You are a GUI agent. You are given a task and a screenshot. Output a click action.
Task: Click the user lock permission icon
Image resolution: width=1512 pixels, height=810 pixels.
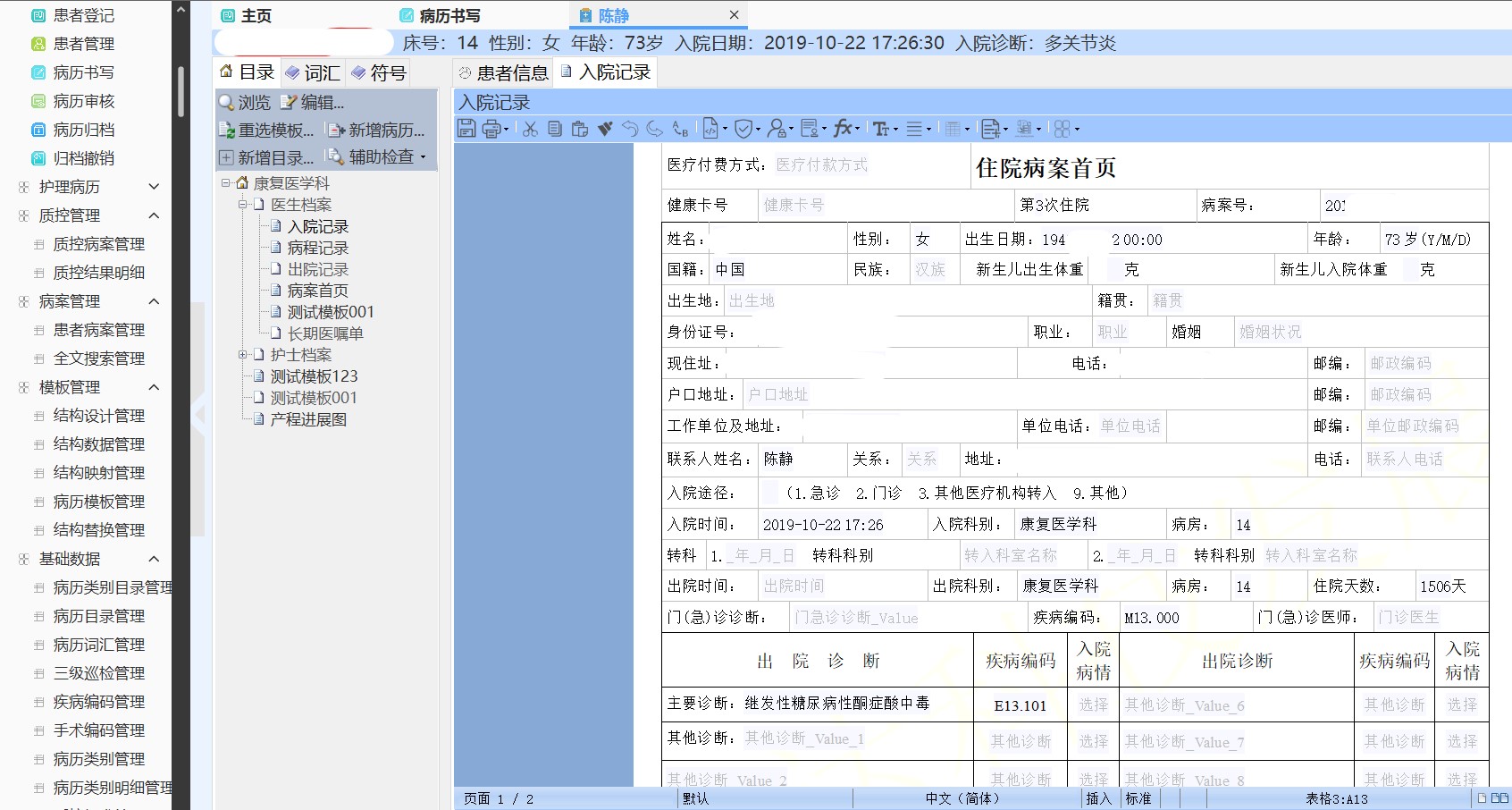tap(777, 129)
